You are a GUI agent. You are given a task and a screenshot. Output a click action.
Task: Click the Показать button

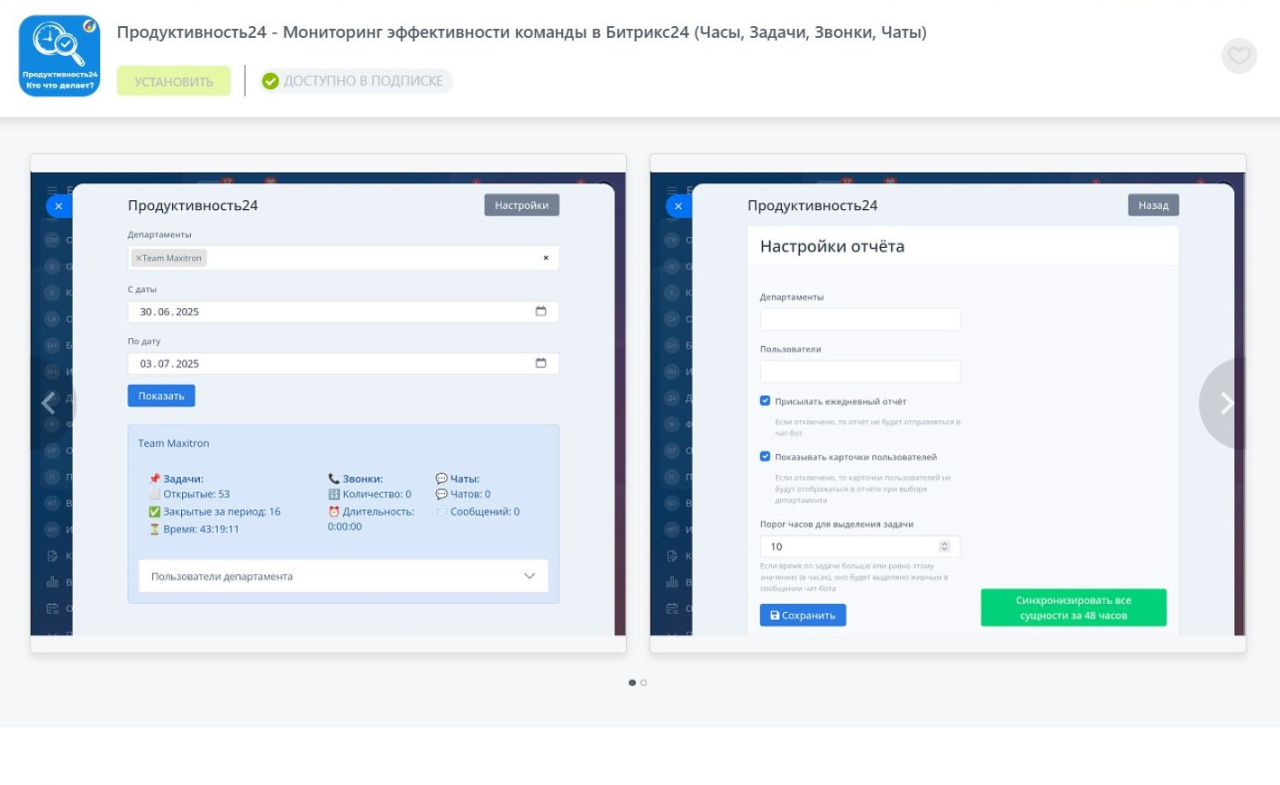[x=161, y=396]
